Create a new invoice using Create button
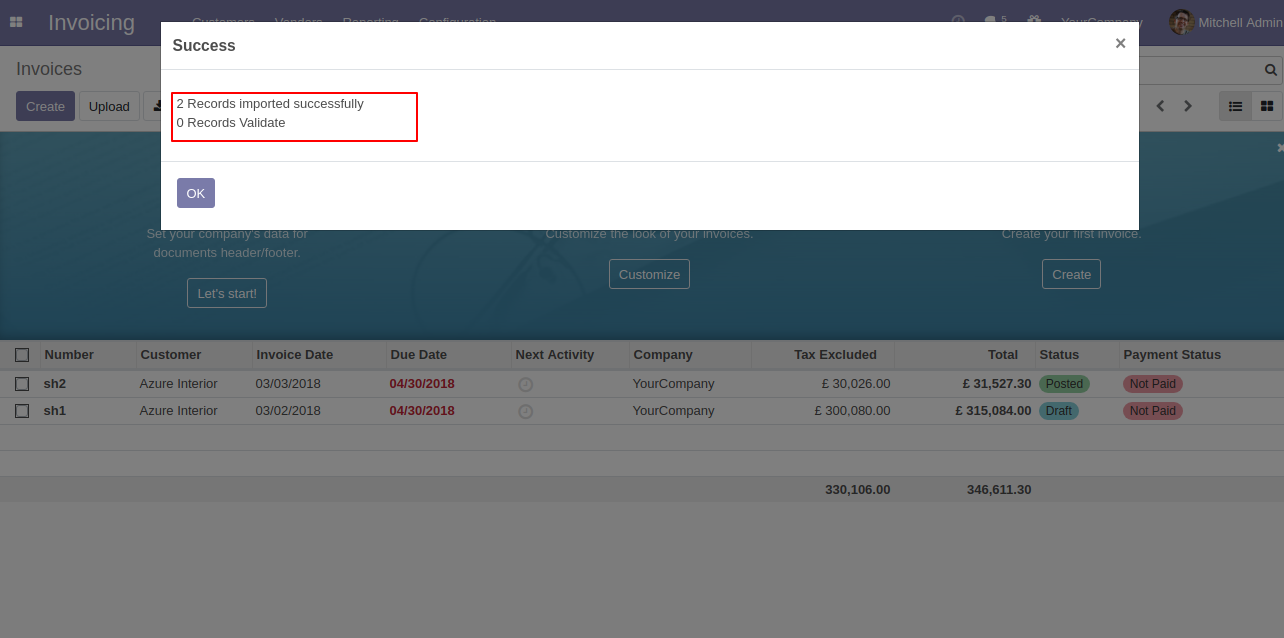 pos(45,106)
